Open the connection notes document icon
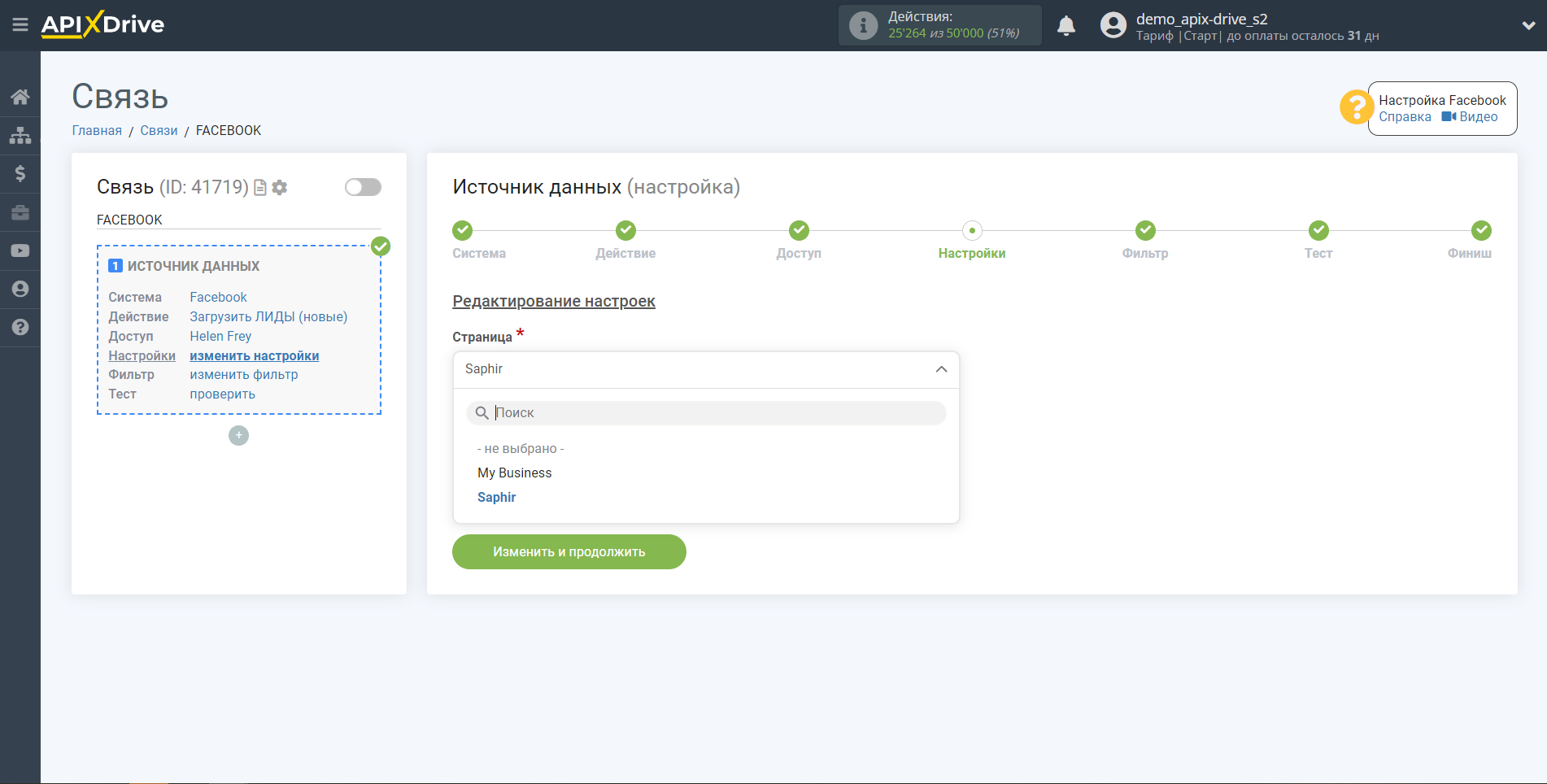 point(260,188)
